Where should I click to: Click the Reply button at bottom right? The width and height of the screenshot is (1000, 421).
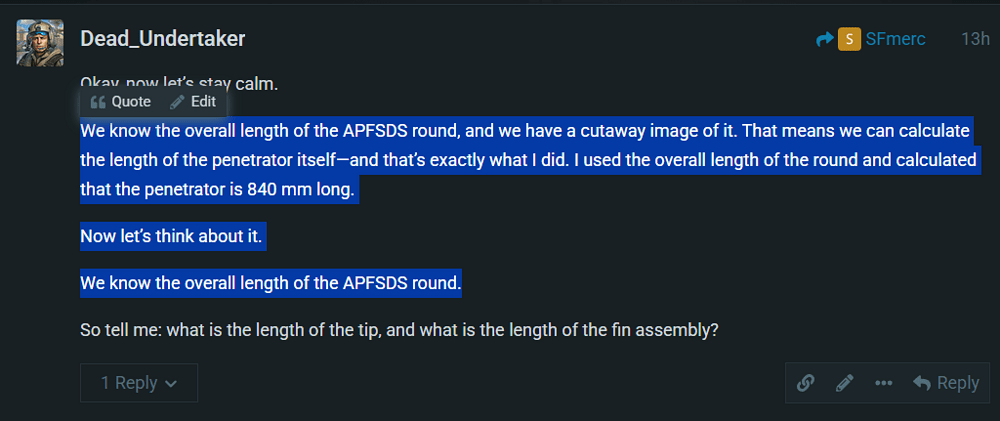coord(946,383)
